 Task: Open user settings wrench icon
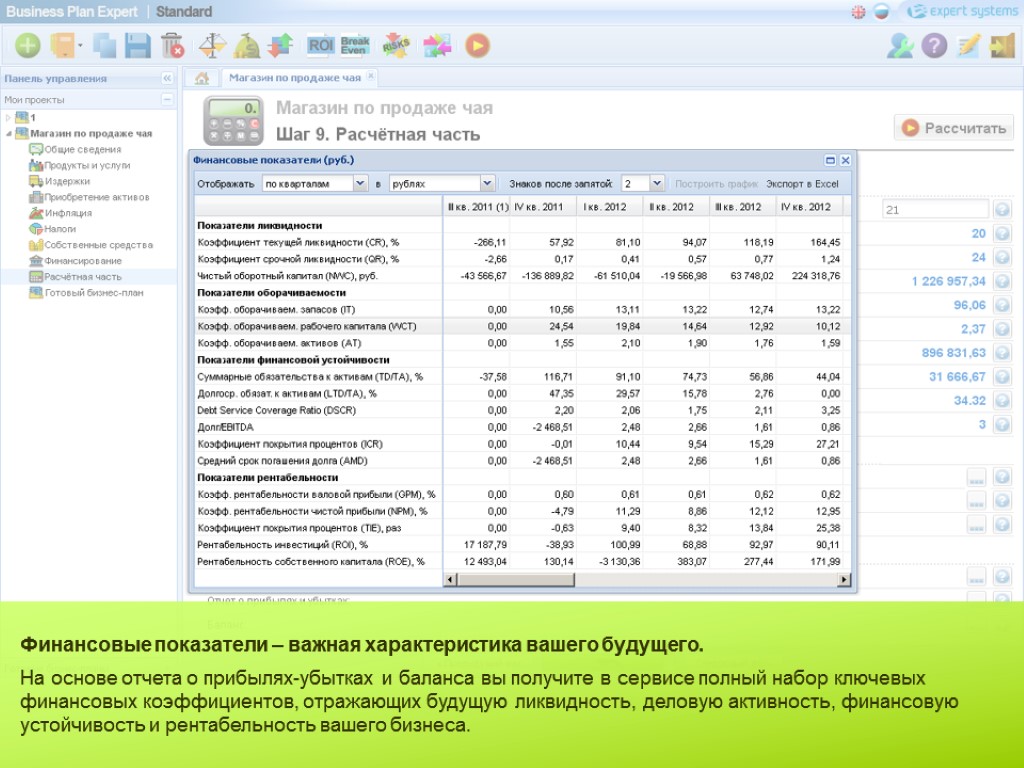[x=900, y=46]
